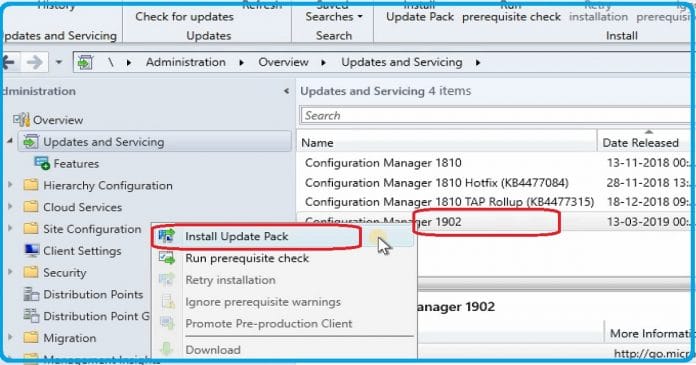Click the Search input field
The height and width of the screenshot is (365, 696).
point(496,115)
